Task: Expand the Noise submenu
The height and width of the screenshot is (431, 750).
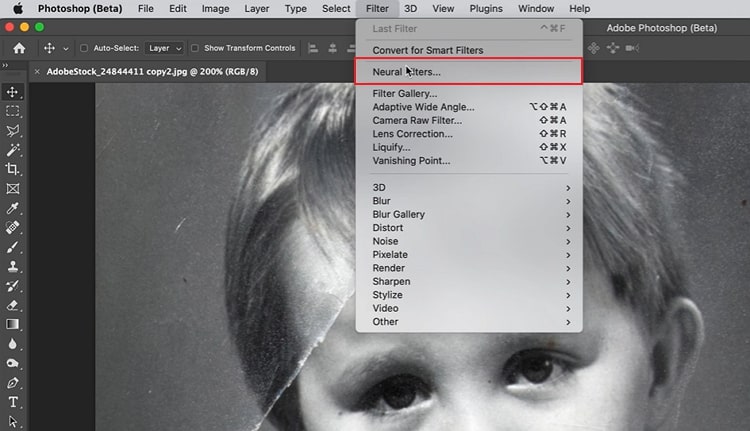Action: pyautogui.click(x=469, y=241)
